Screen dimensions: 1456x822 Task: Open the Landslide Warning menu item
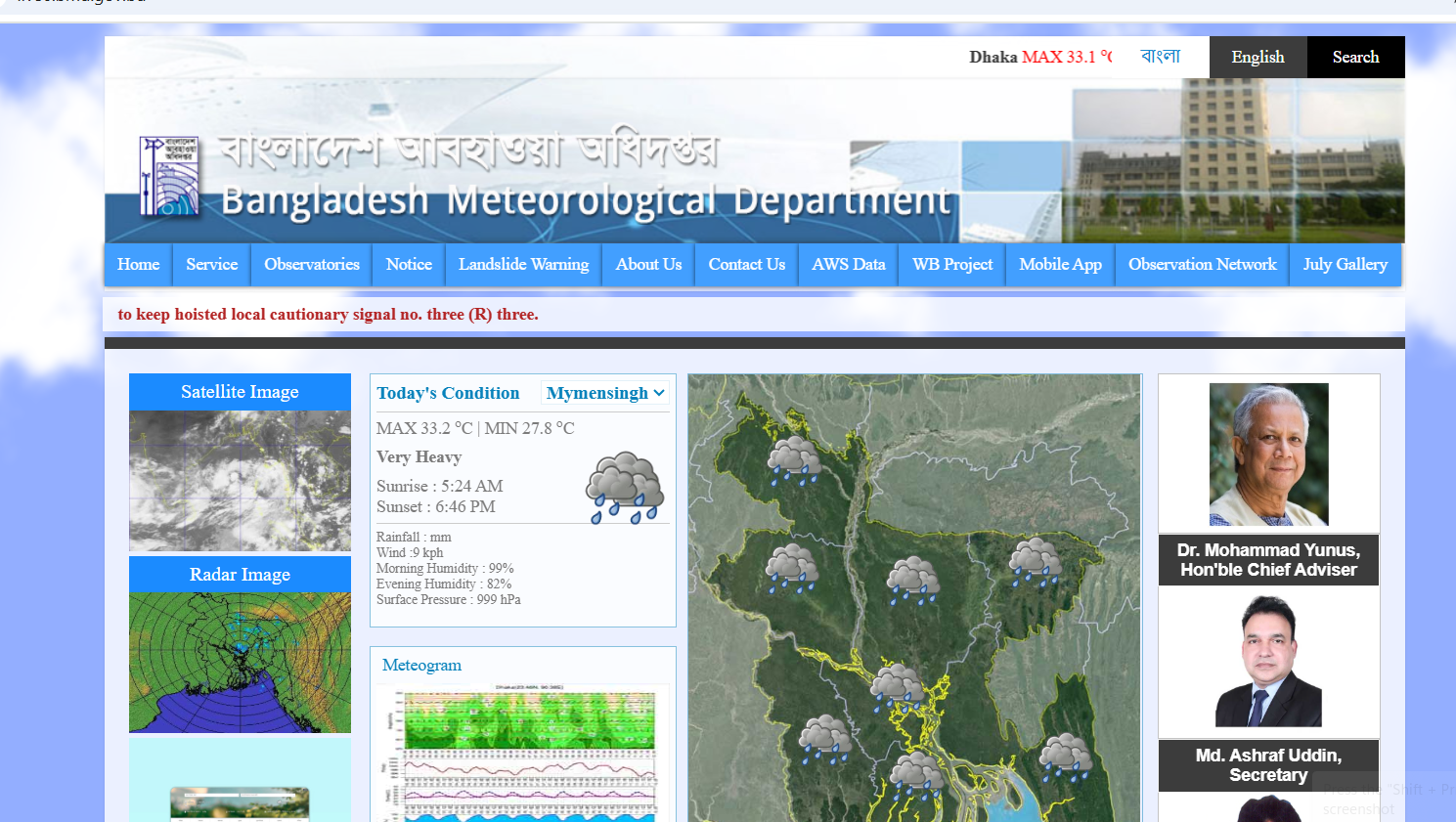(523, 264)
